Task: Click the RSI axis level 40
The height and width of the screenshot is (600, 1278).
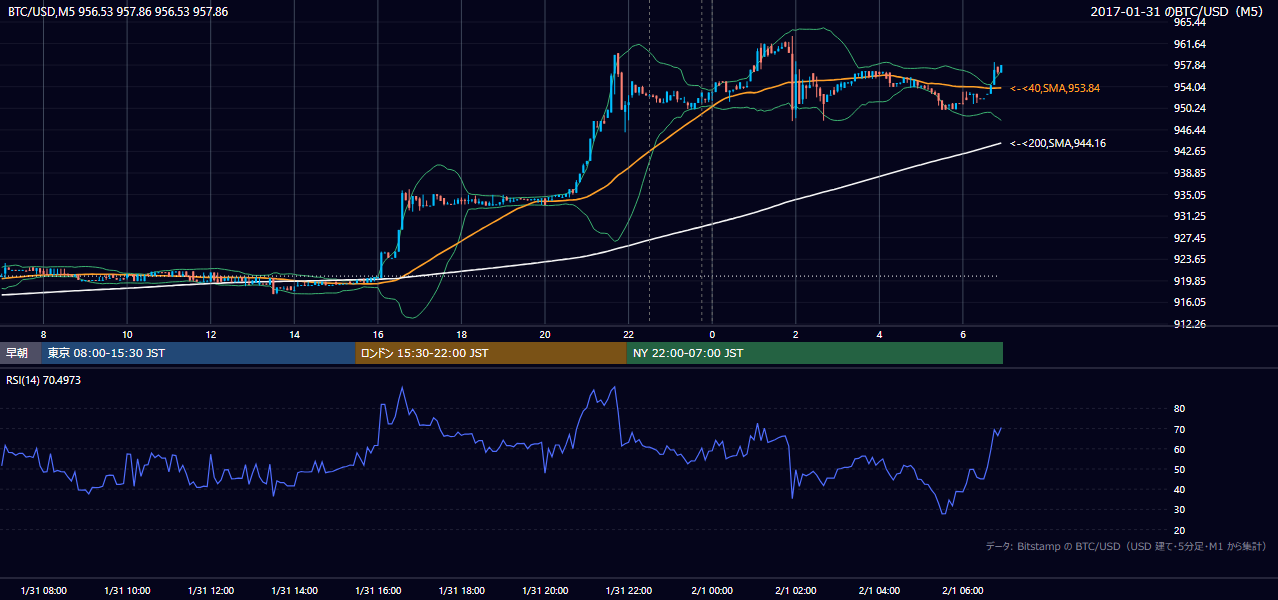Action: [1179, 489]
